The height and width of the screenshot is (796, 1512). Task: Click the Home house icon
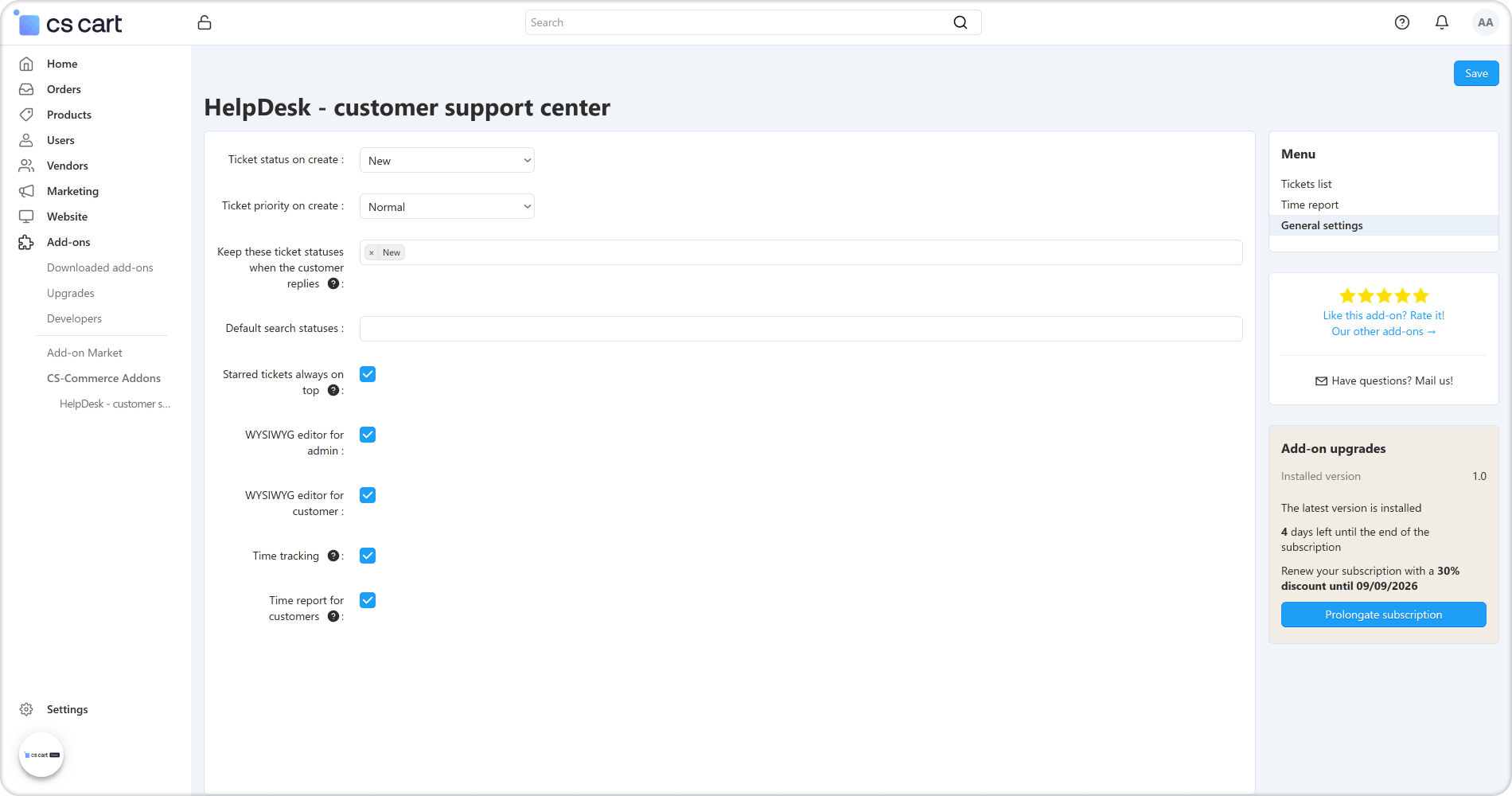click(26, 64)
